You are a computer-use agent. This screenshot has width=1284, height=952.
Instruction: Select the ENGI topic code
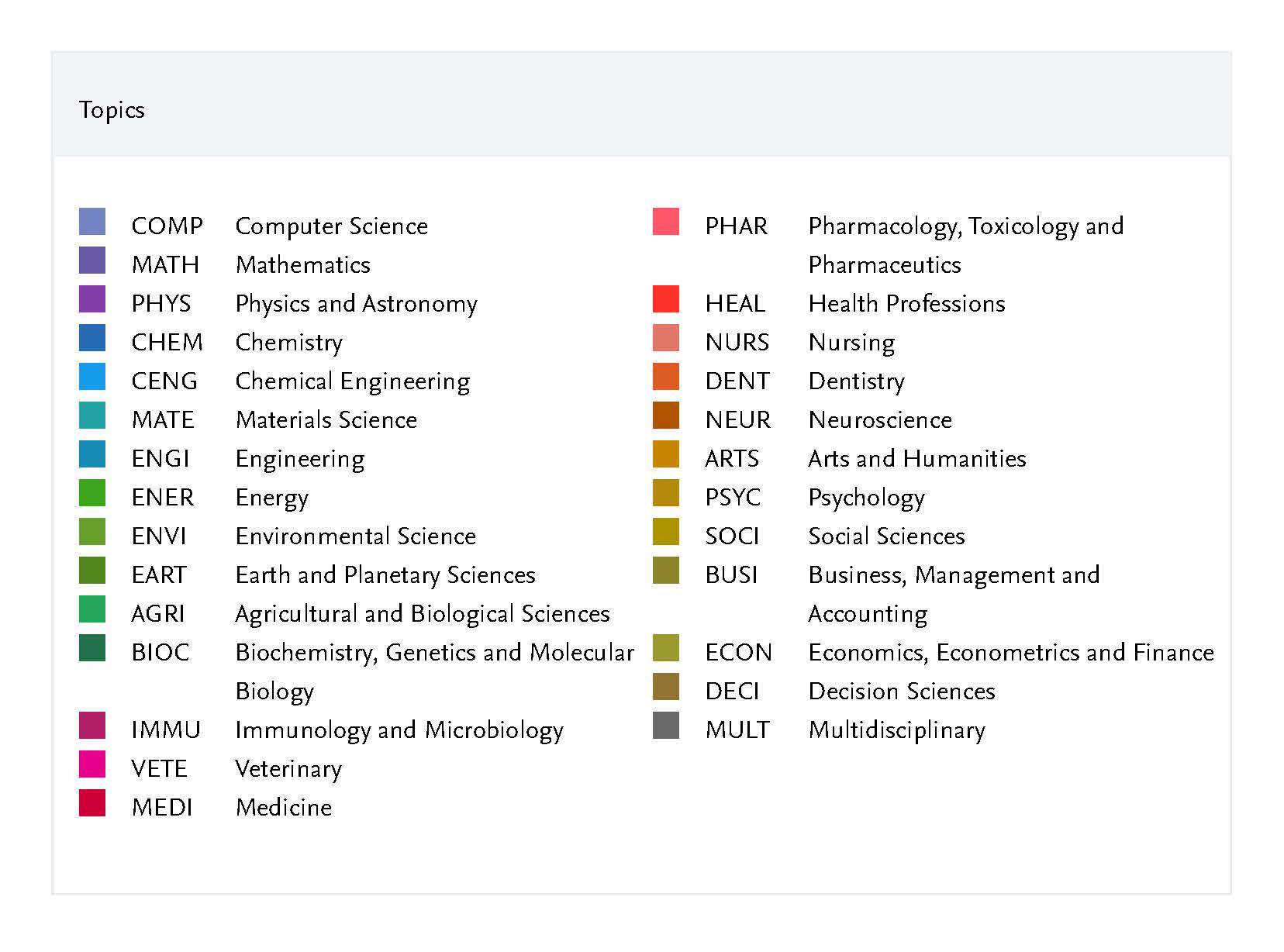click(x=160, y=459)
